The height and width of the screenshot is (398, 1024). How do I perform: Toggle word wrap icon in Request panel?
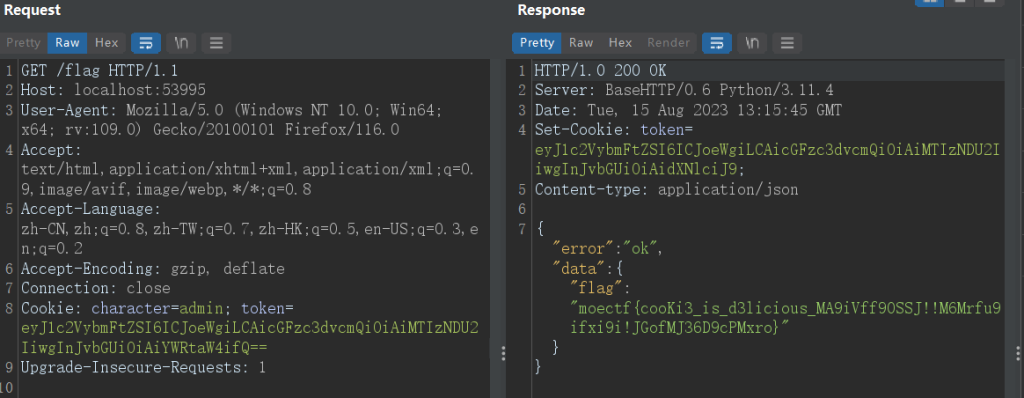pyautogui.click(x=146, y=43)
